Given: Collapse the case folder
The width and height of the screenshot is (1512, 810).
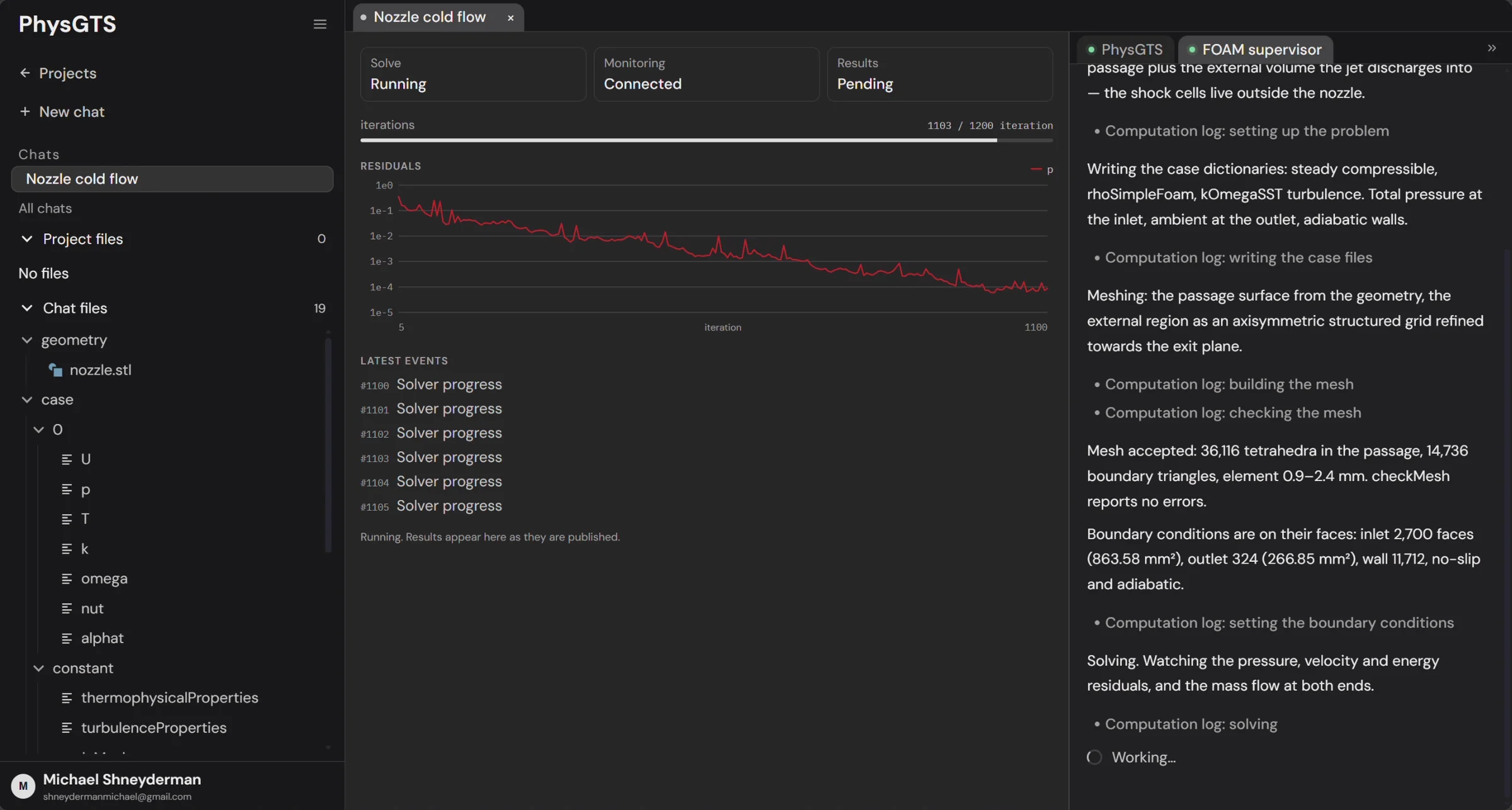Looking at the screenshot, I should point(26,400).
